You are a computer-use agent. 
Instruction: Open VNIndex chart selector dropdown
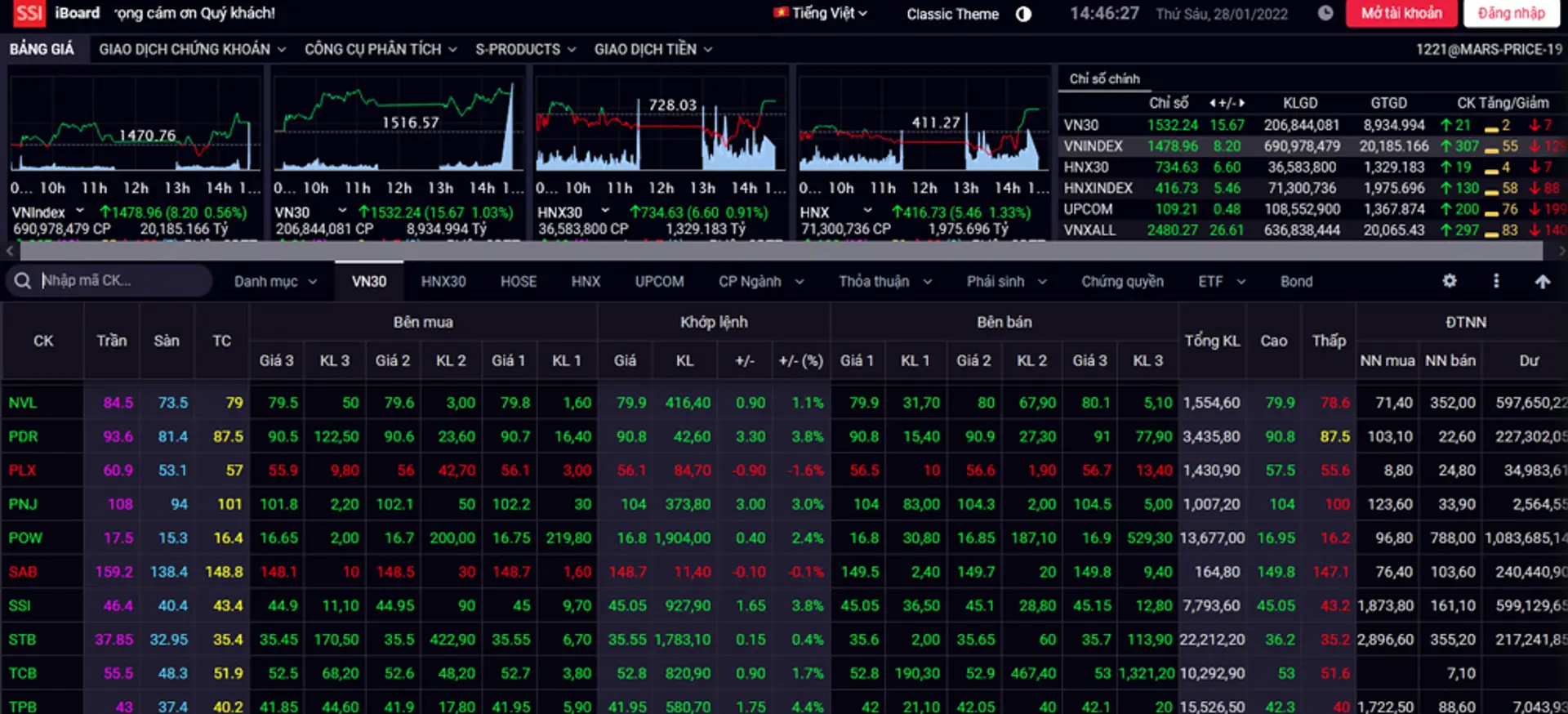80,212
